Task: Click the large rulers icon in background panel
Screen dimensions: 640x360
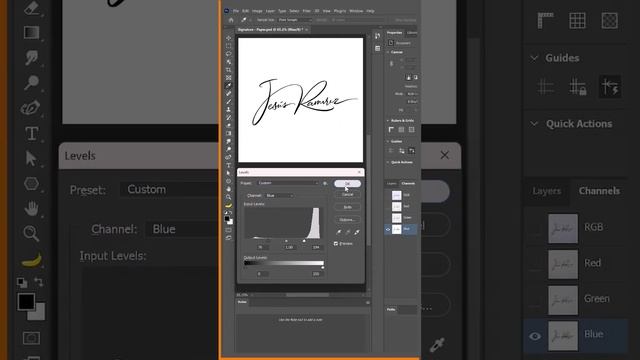Action: pos(545,20)
